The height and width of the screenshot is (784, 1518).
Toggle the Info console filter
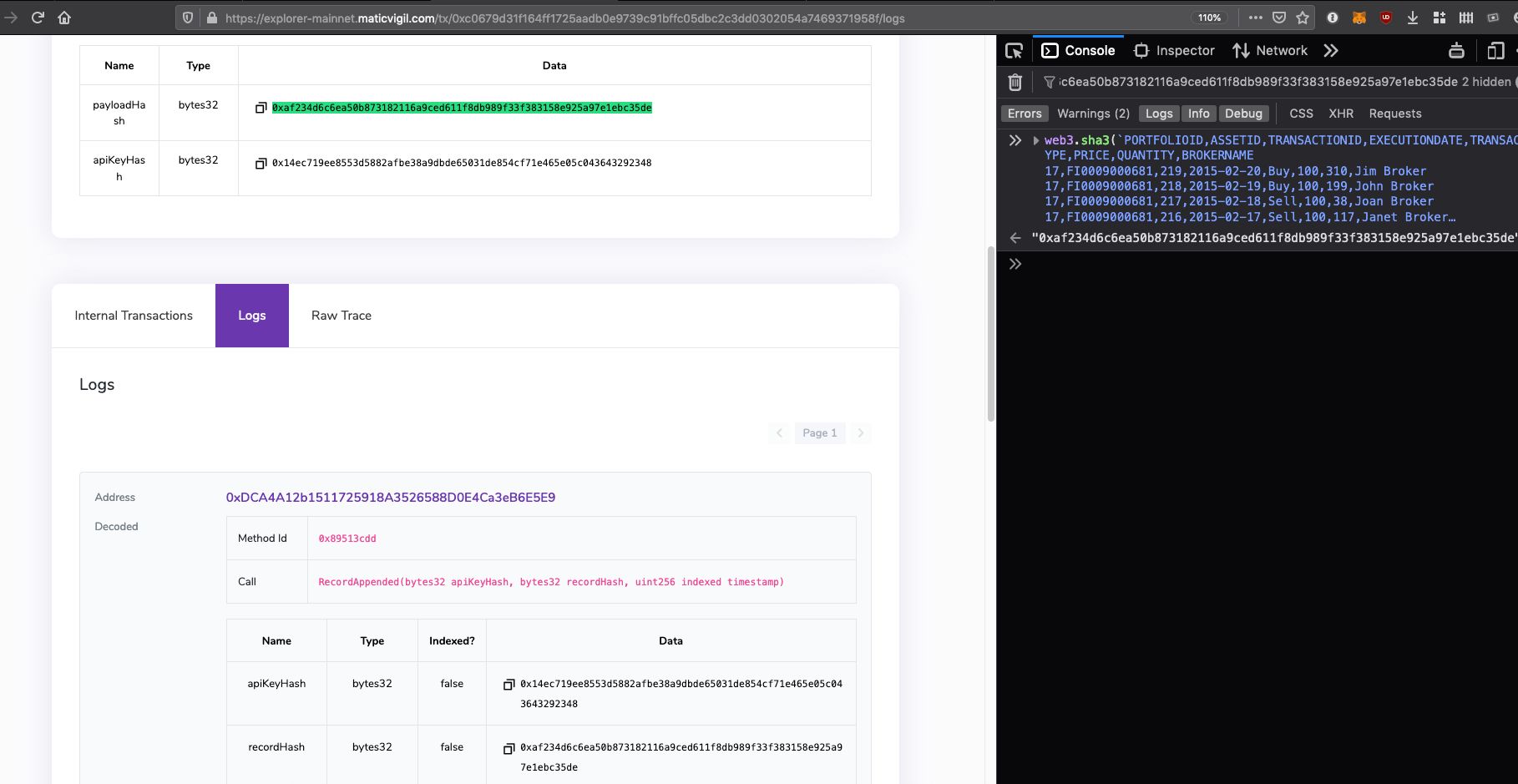click(x=1199, y=114)
